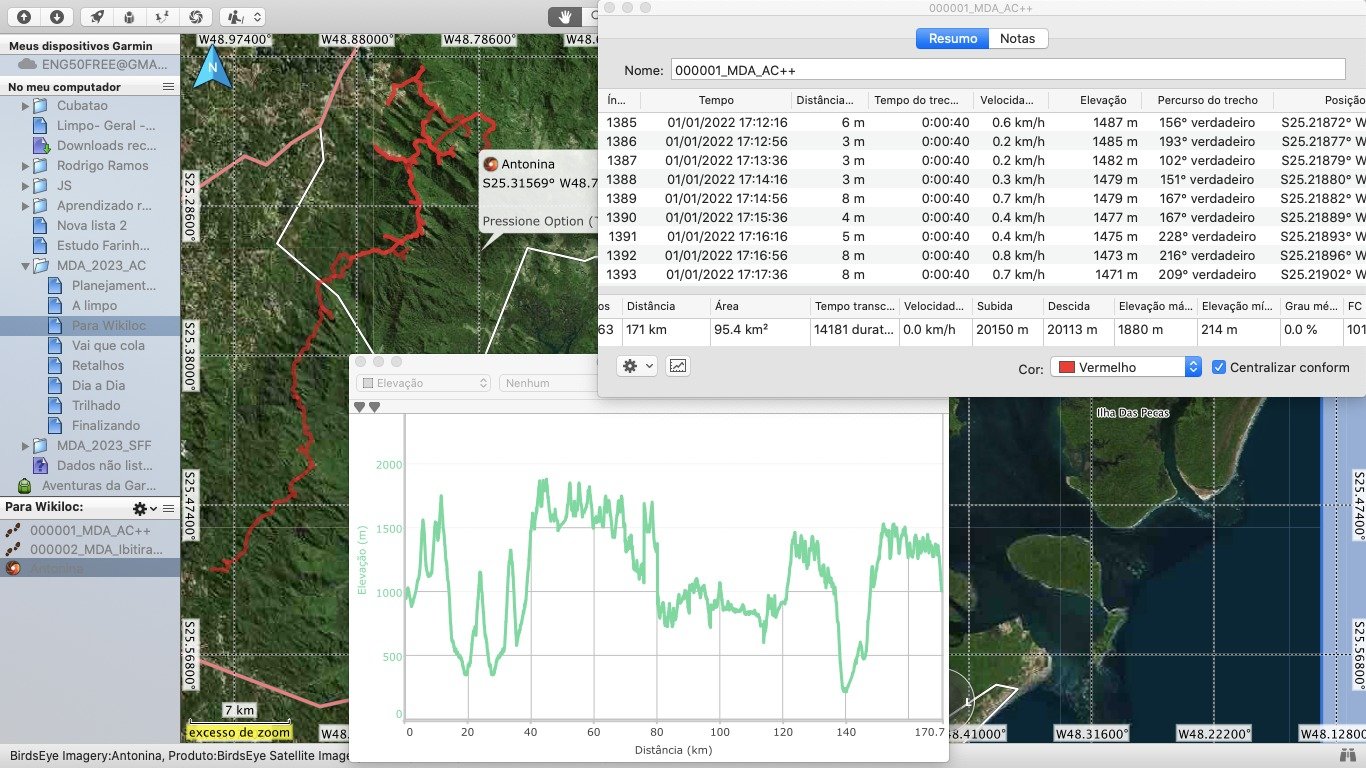Click the blue north arrow compass on map
This screenshot has height=768, width=1366.
coord(210,69)
